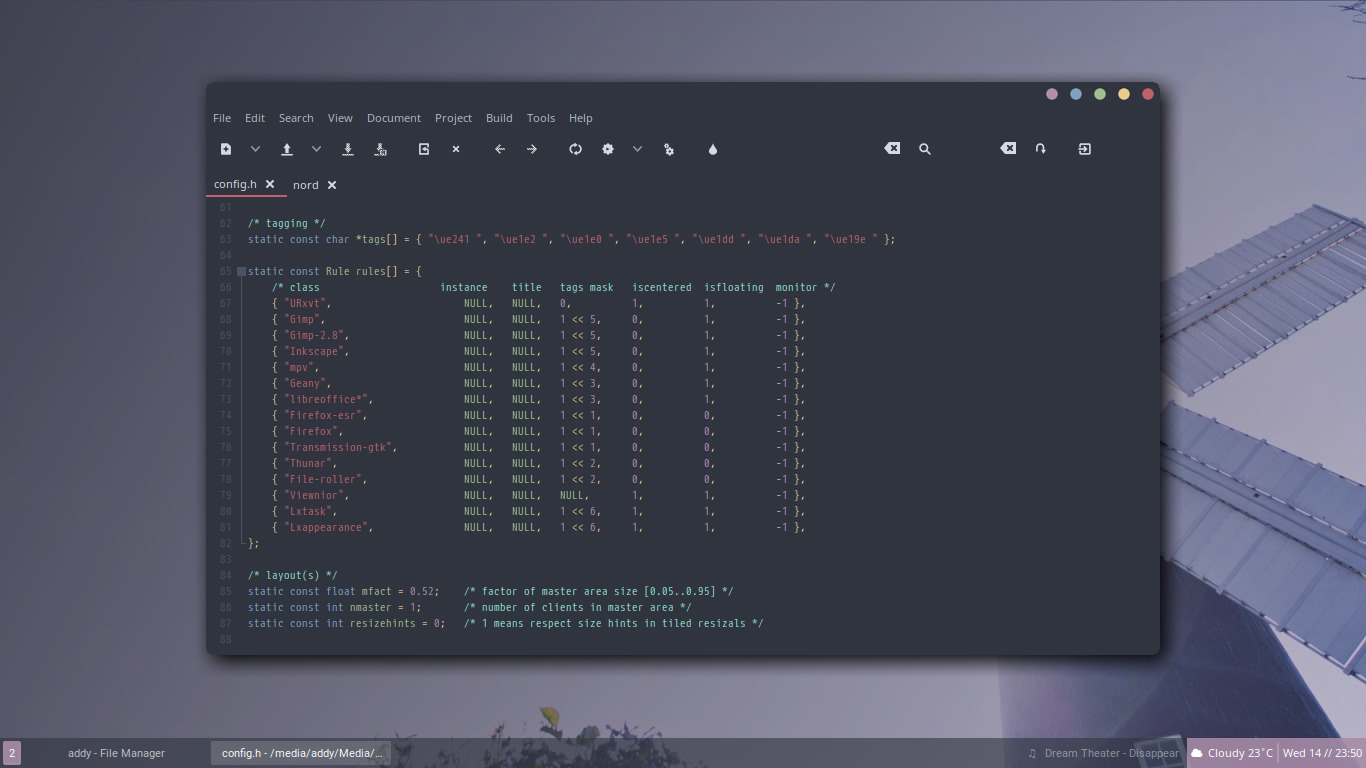Image resolution: width=1366 pixels, height=768 pixels.
Task: Close the current document using toolbar X
Action: pyautogui.click(x=456, y=149)
